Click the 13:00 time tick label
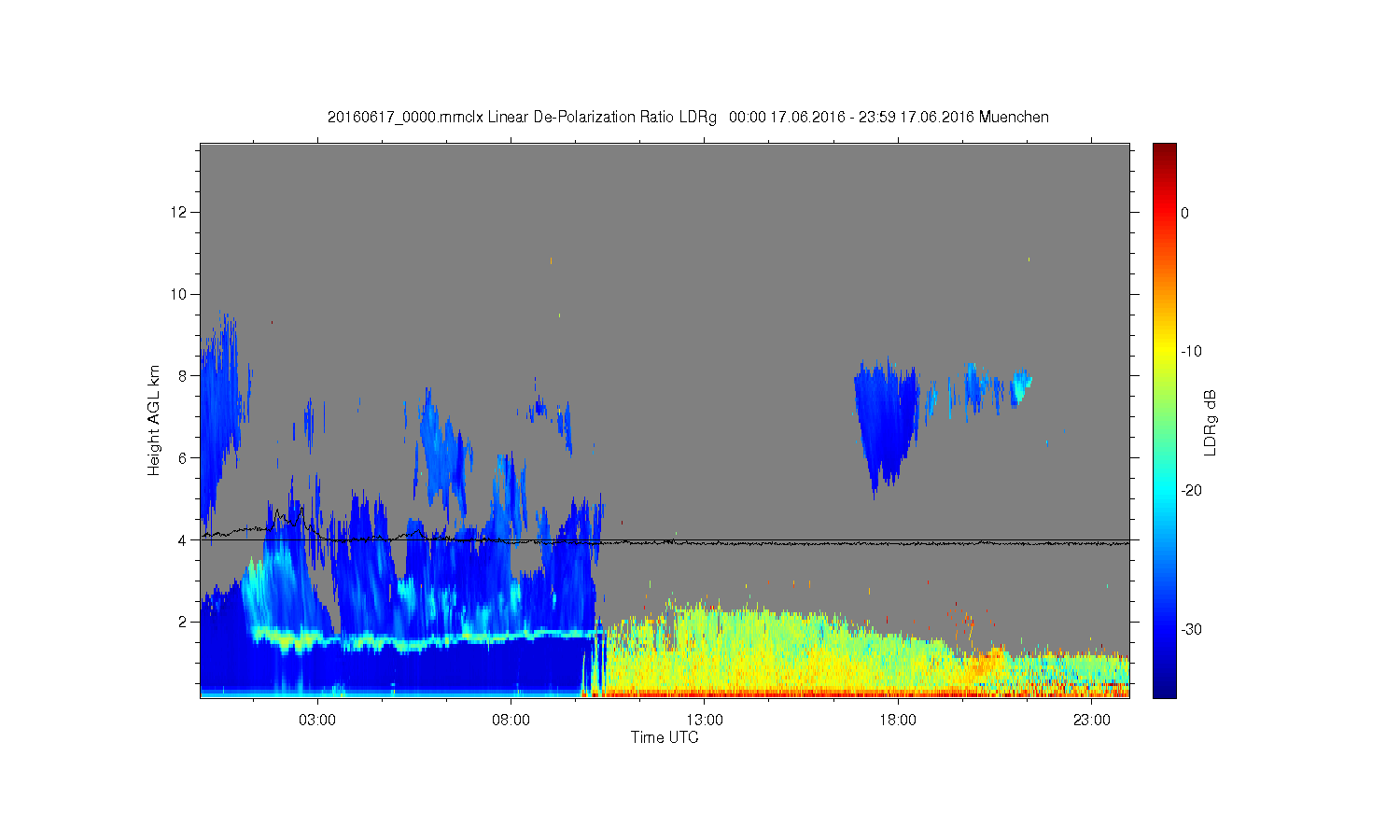 click(x=705, y=721)
